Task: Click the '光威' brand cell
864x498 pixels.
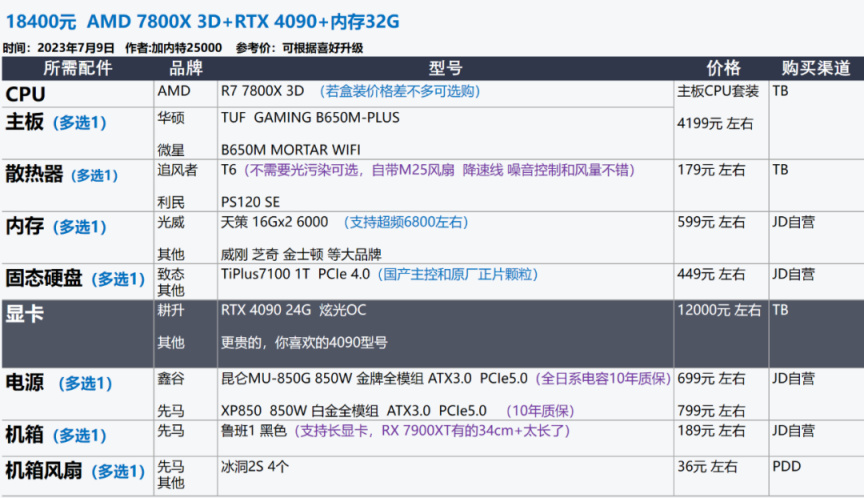Action: [171, 222]
